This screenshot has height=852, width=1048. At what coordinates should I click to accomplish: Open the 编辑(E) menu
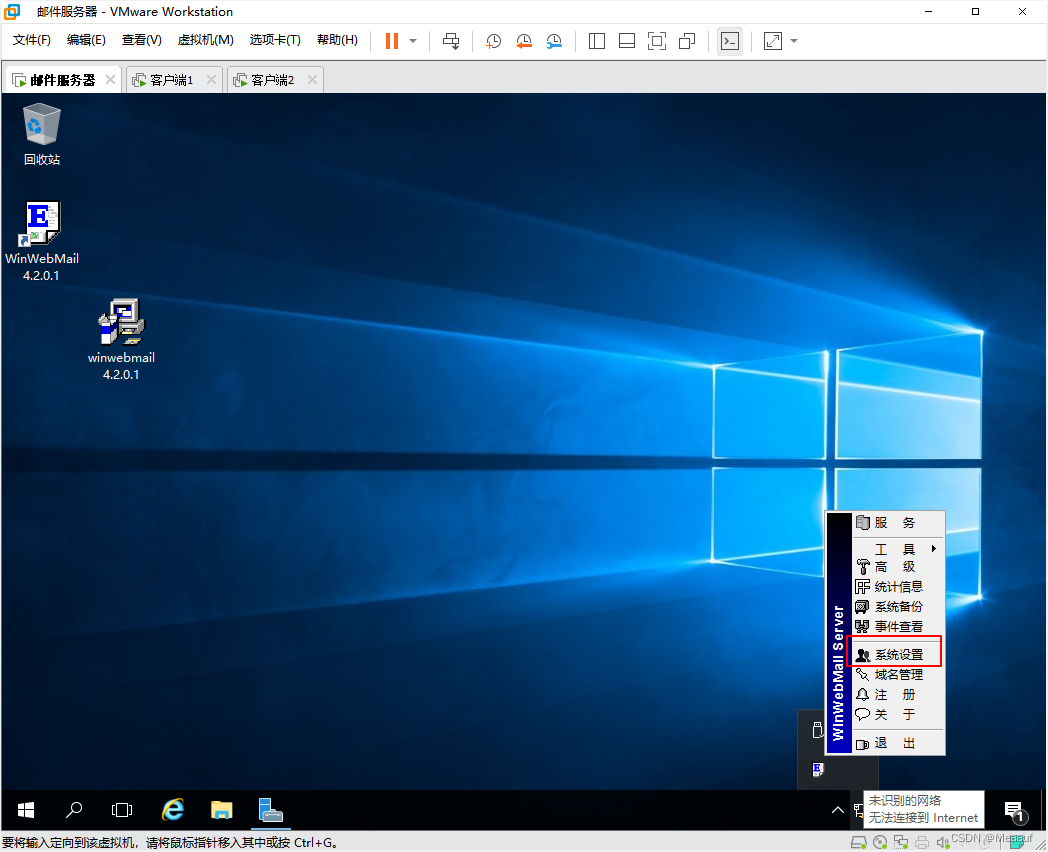86,40
